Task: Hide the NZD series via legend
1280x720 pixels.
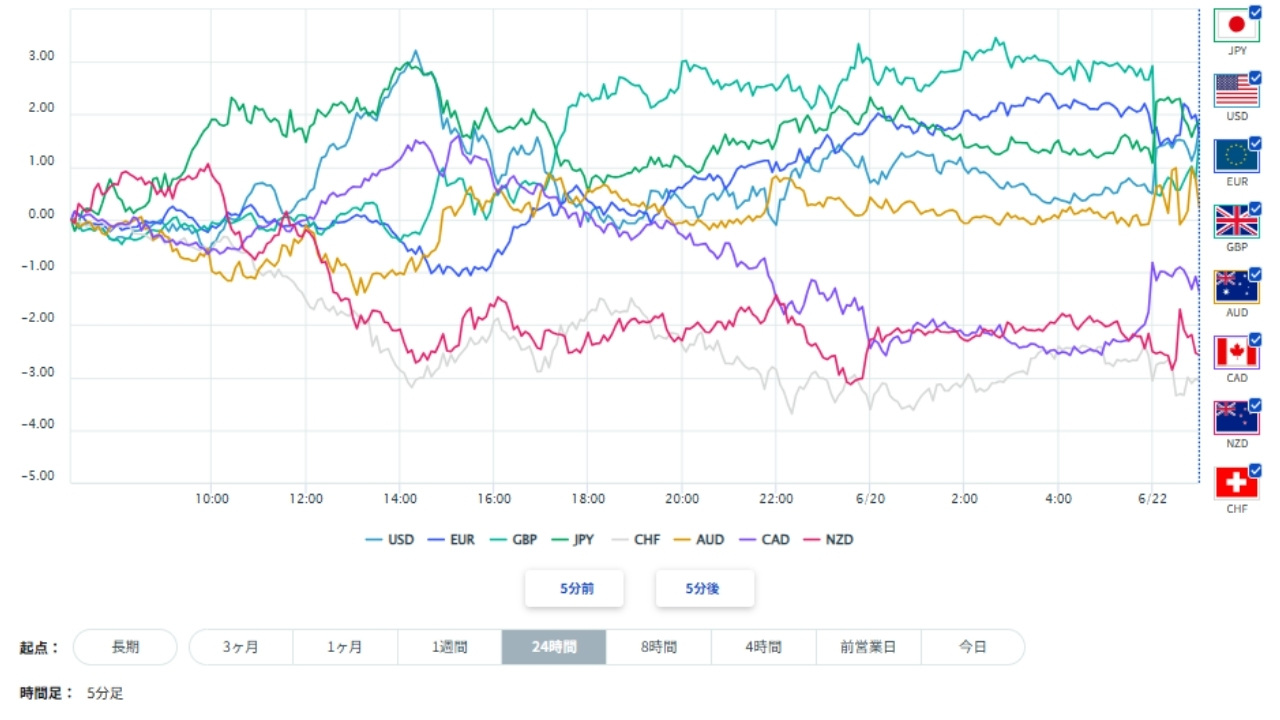Action: [829, 540]
